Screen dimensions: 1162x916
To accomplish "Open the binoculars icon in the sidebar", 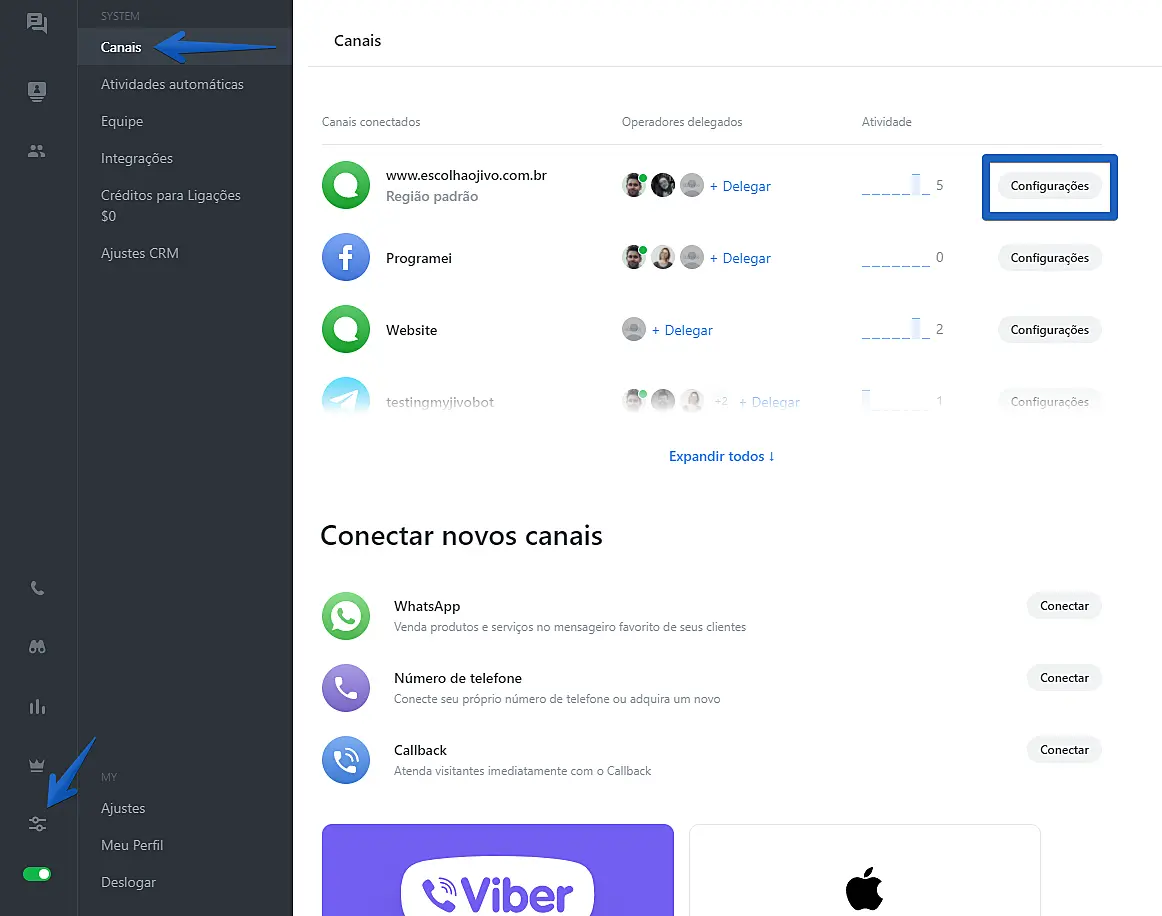I will coord(37,647).
